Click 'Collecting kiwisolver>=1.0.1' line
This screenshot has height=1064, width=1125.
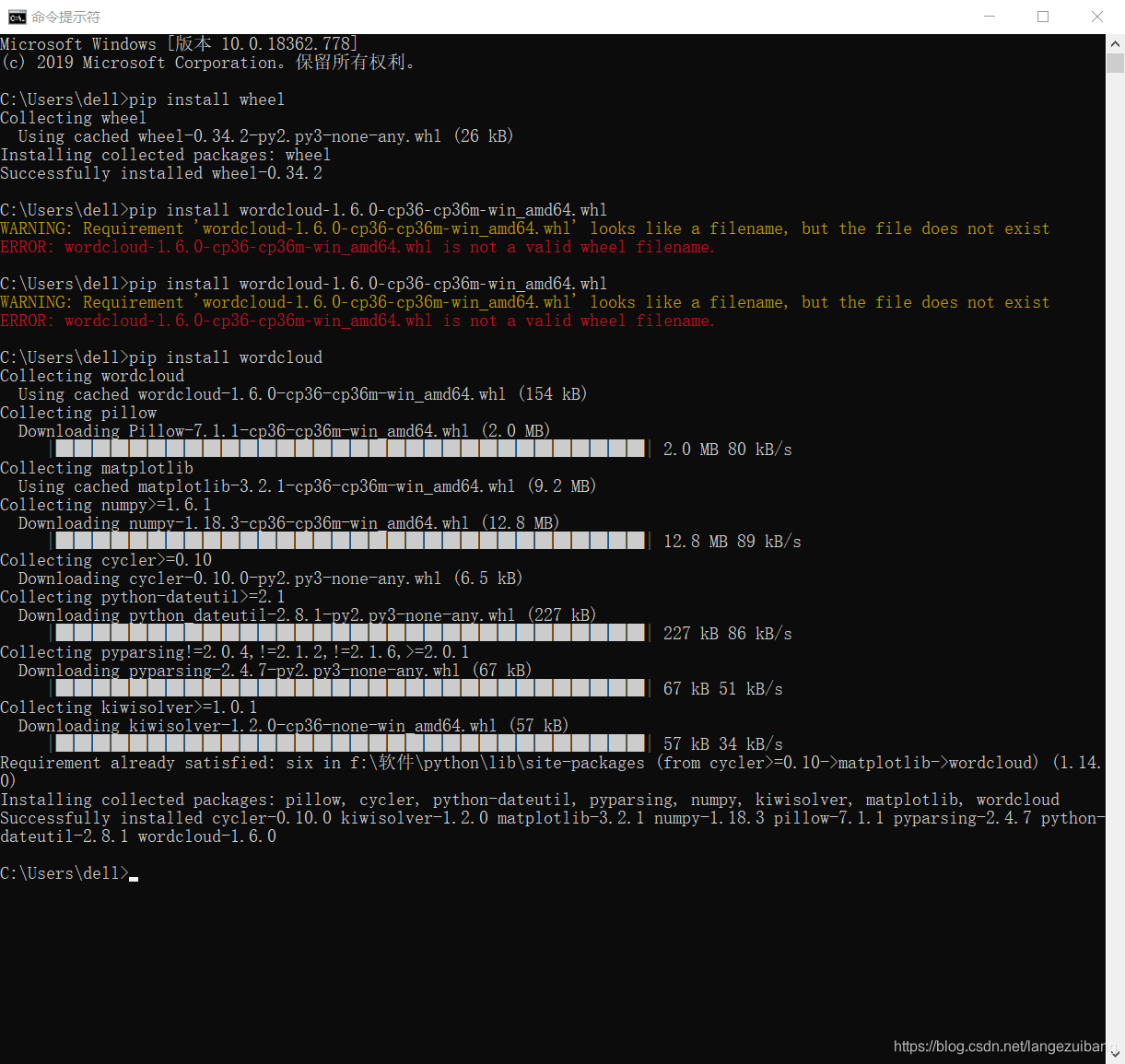(129, 707)
